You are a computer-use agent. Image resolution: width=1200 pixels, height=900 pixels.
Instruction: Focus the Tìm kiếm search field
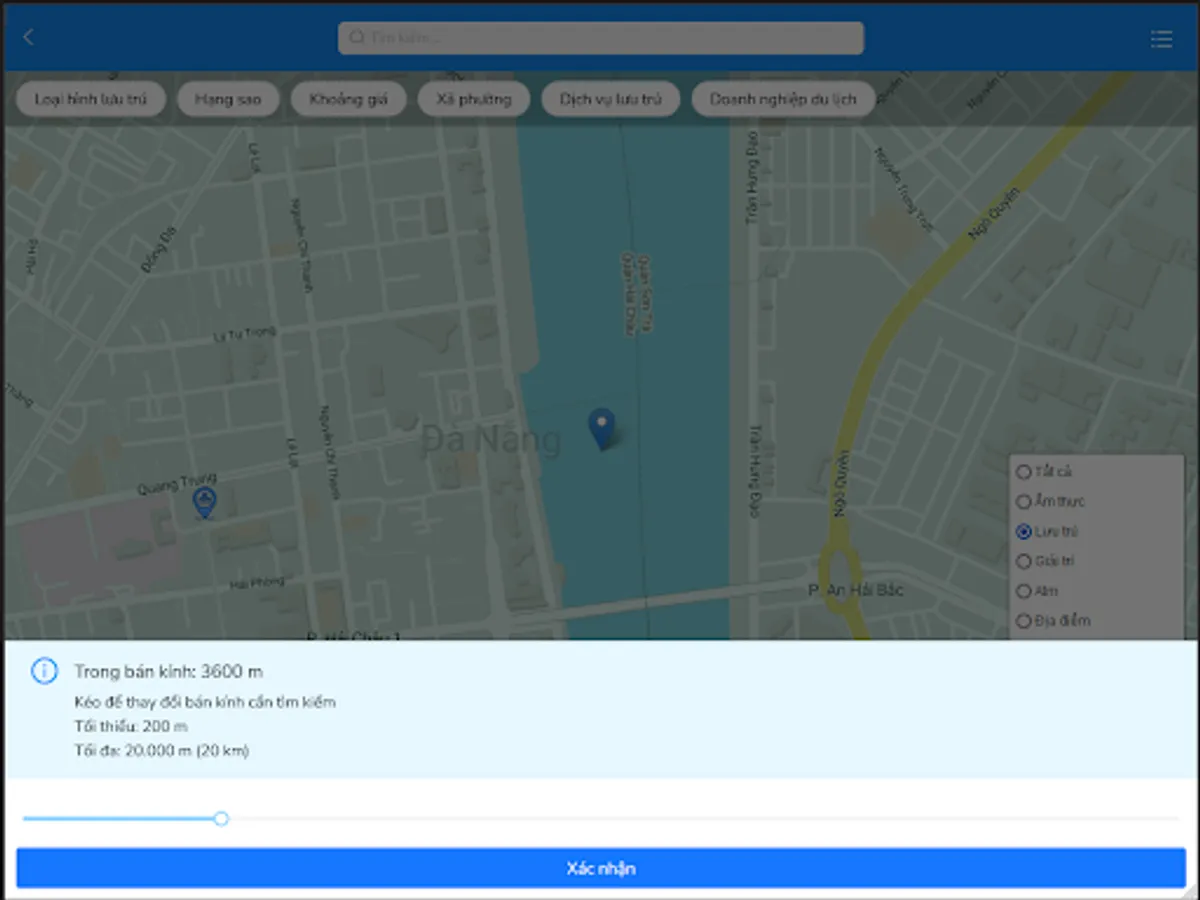(x=601, y=38)
